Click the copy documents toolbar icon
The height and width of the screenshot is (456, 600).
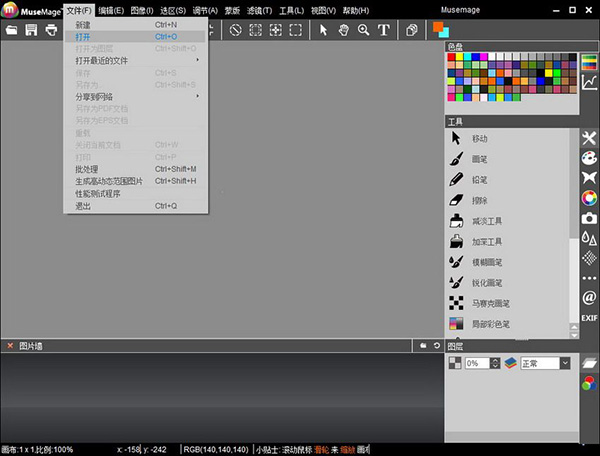[x=412, y=30]
